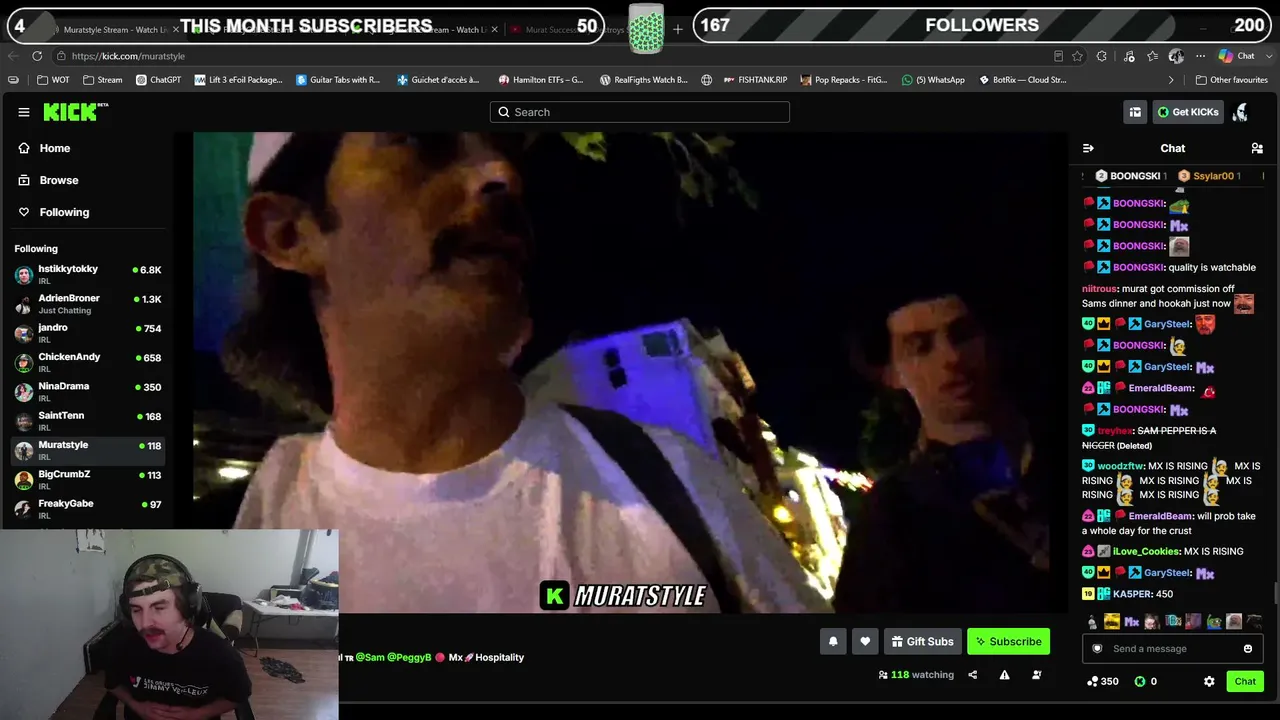Open the browser extensions puzzle icon

[1101, 56]
